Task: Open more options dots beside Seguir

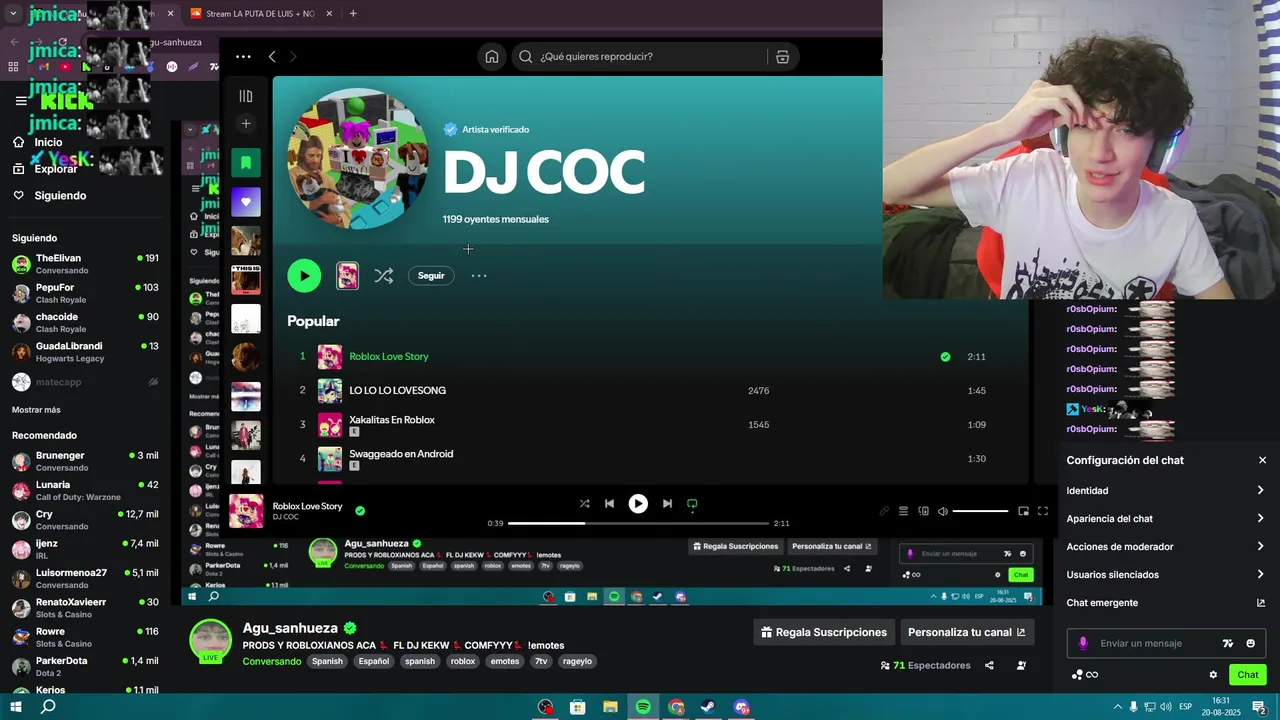Action: pos(479,276)
